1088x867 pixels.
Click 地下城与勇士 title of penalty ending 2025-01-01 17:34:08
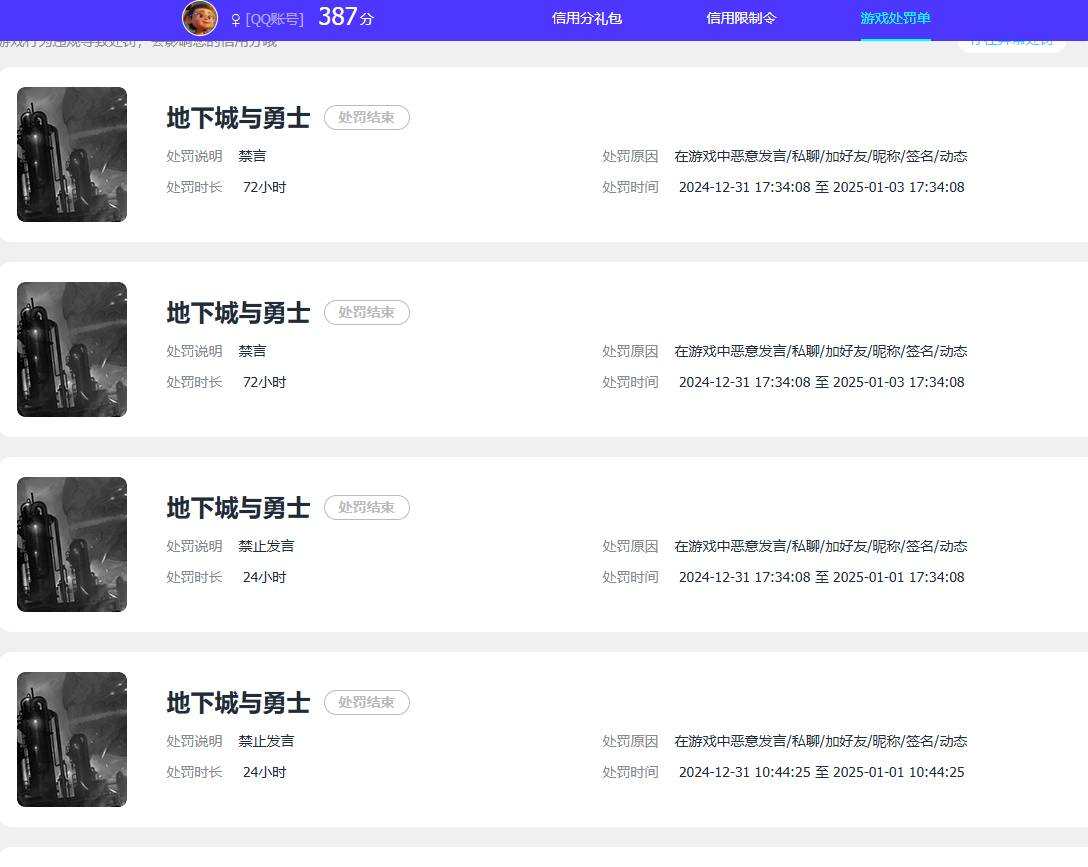point(238,508)
